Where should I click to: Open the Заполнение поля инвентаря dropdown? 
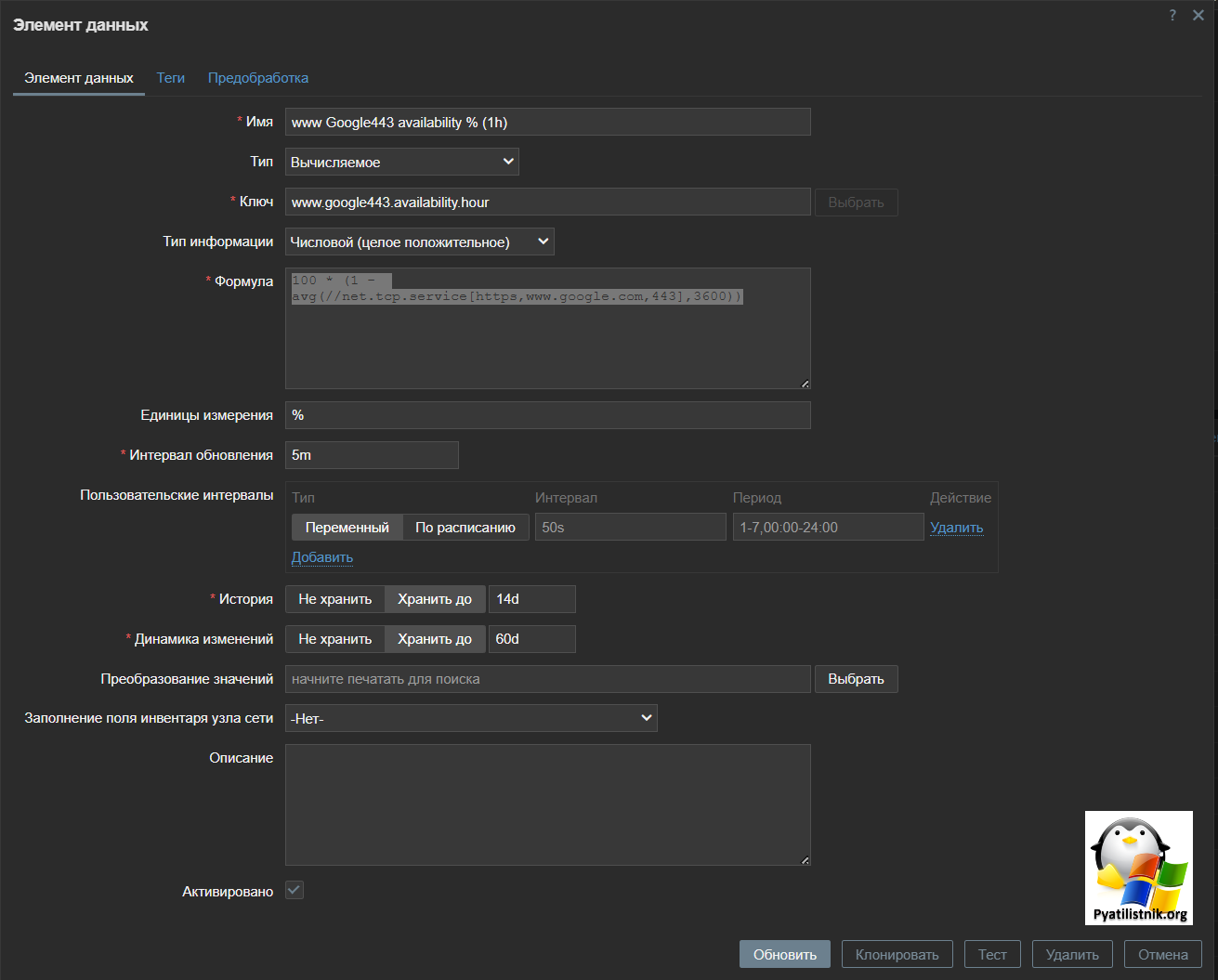[471, 718]
